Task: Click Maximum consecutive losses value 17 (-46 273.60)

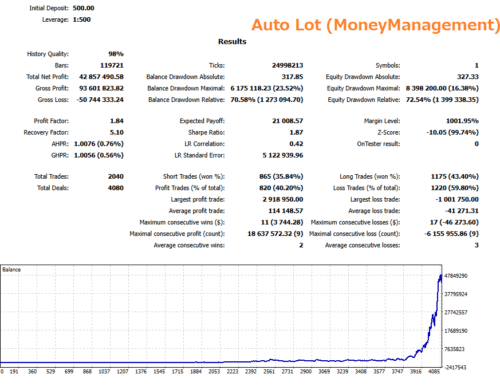Action: [454, 222]
